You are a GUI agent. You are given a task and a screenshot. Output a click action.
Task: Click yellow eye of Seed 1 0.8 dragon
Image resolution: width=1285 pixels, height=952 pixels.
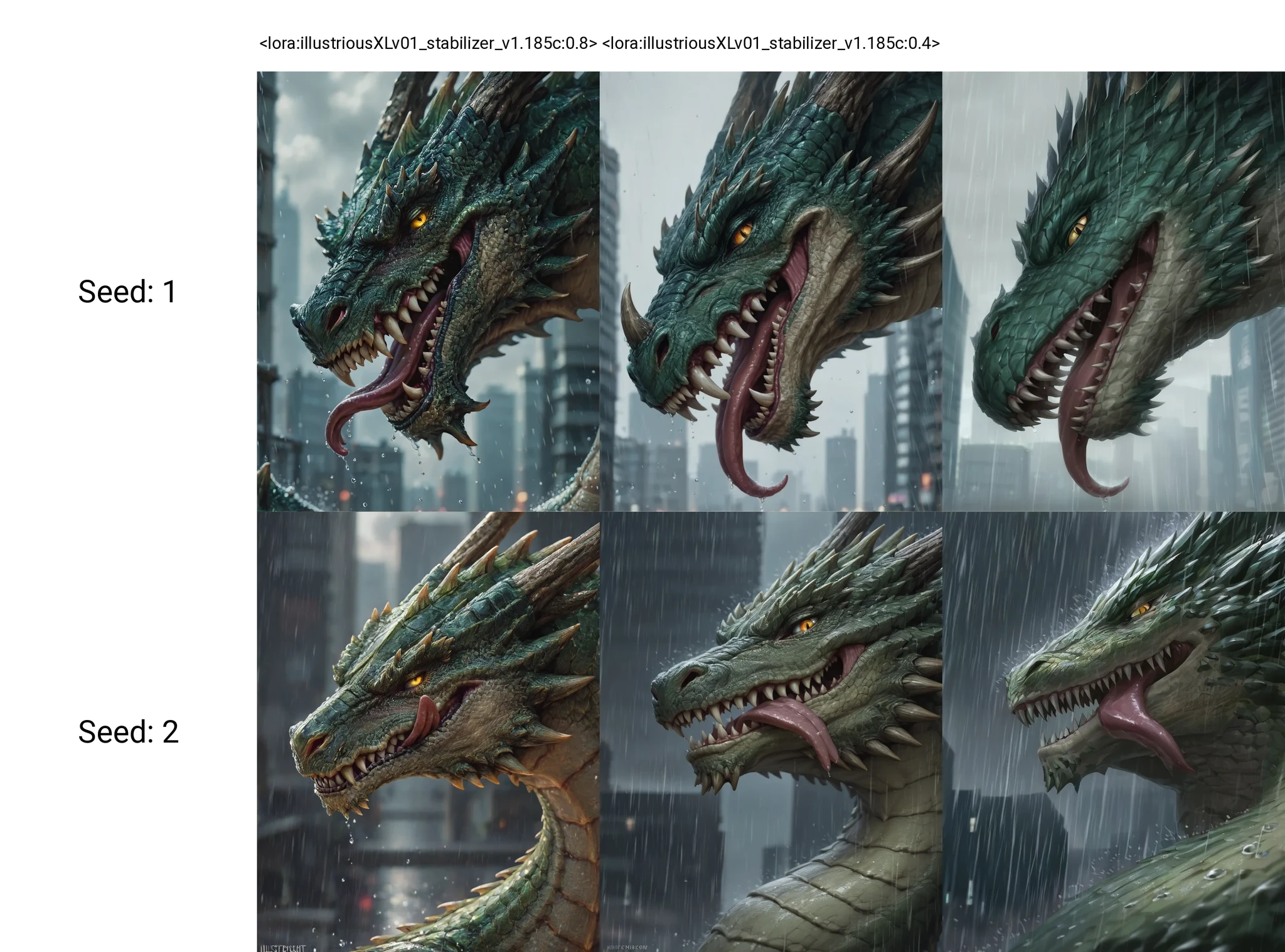[419, 219]
